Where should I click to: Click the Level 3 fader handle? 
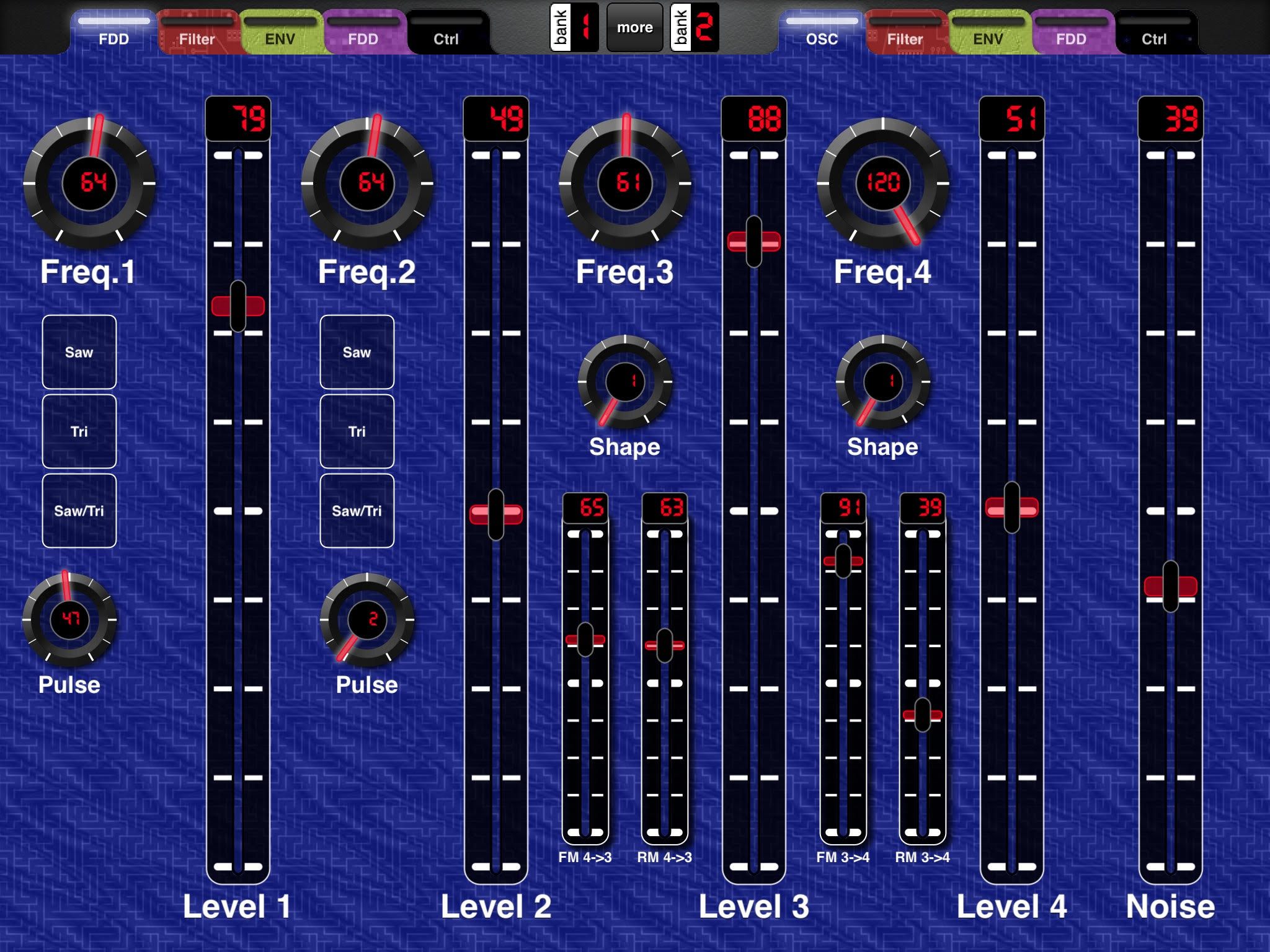click(x=754, y=242)
